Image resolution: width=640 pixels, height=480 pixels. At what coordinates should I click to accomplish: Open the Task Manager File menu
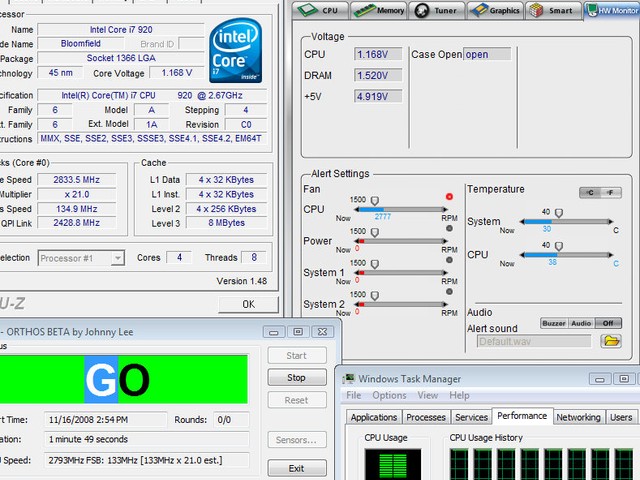click(353, 395)
